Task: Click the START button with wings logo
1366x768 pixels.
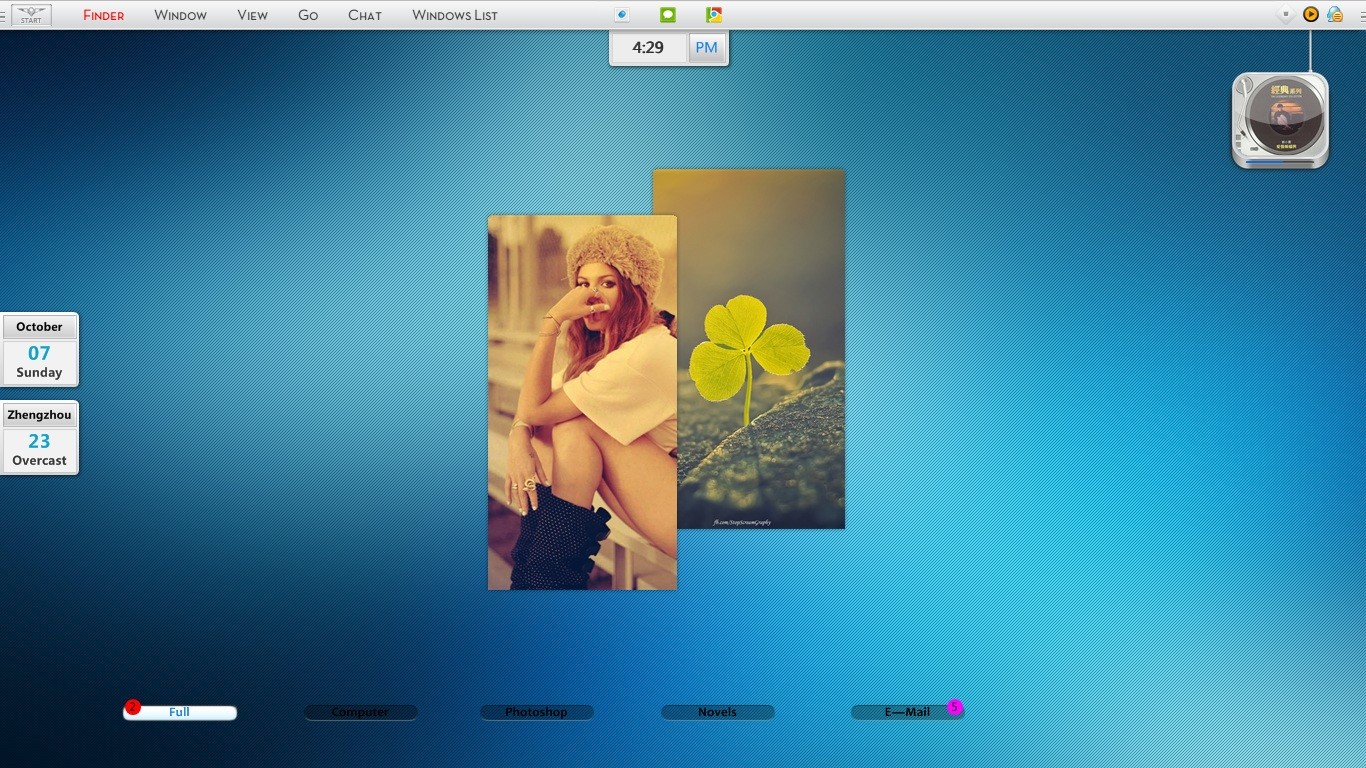Action: [x=31, y=15]
